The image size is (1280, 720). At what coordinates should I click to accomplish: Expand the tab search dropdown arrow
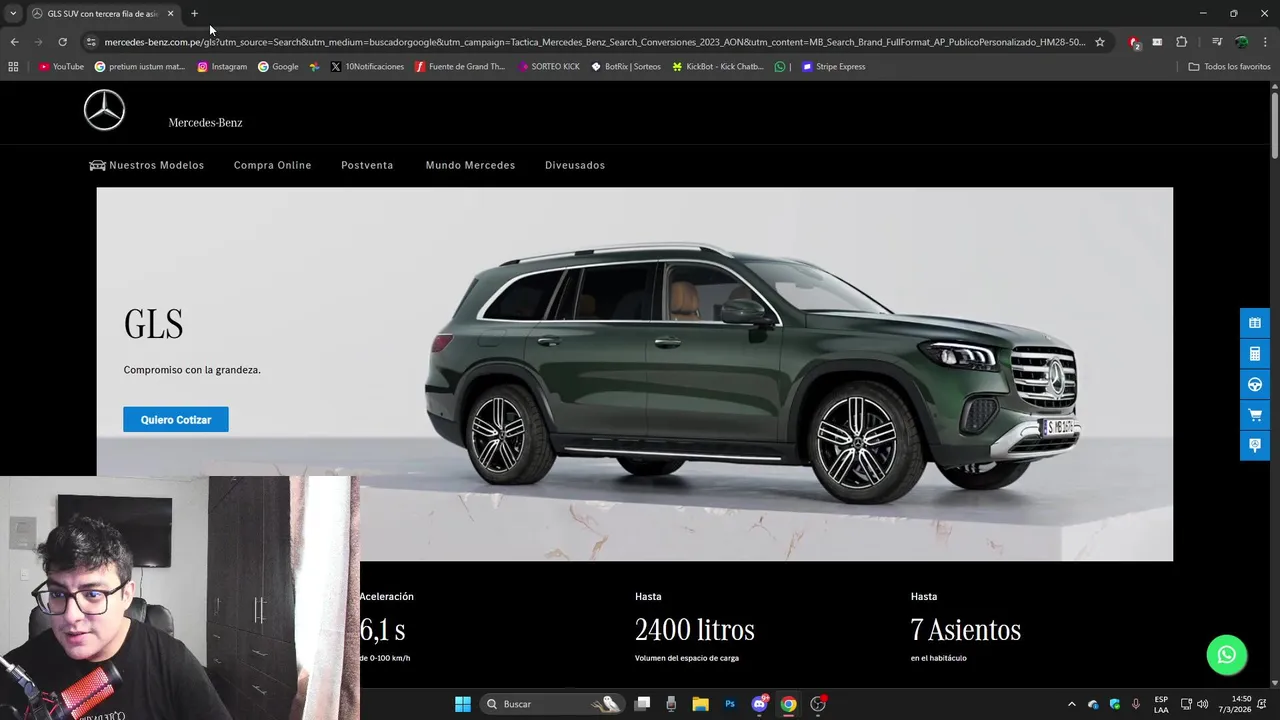click(x=13, y=14)
